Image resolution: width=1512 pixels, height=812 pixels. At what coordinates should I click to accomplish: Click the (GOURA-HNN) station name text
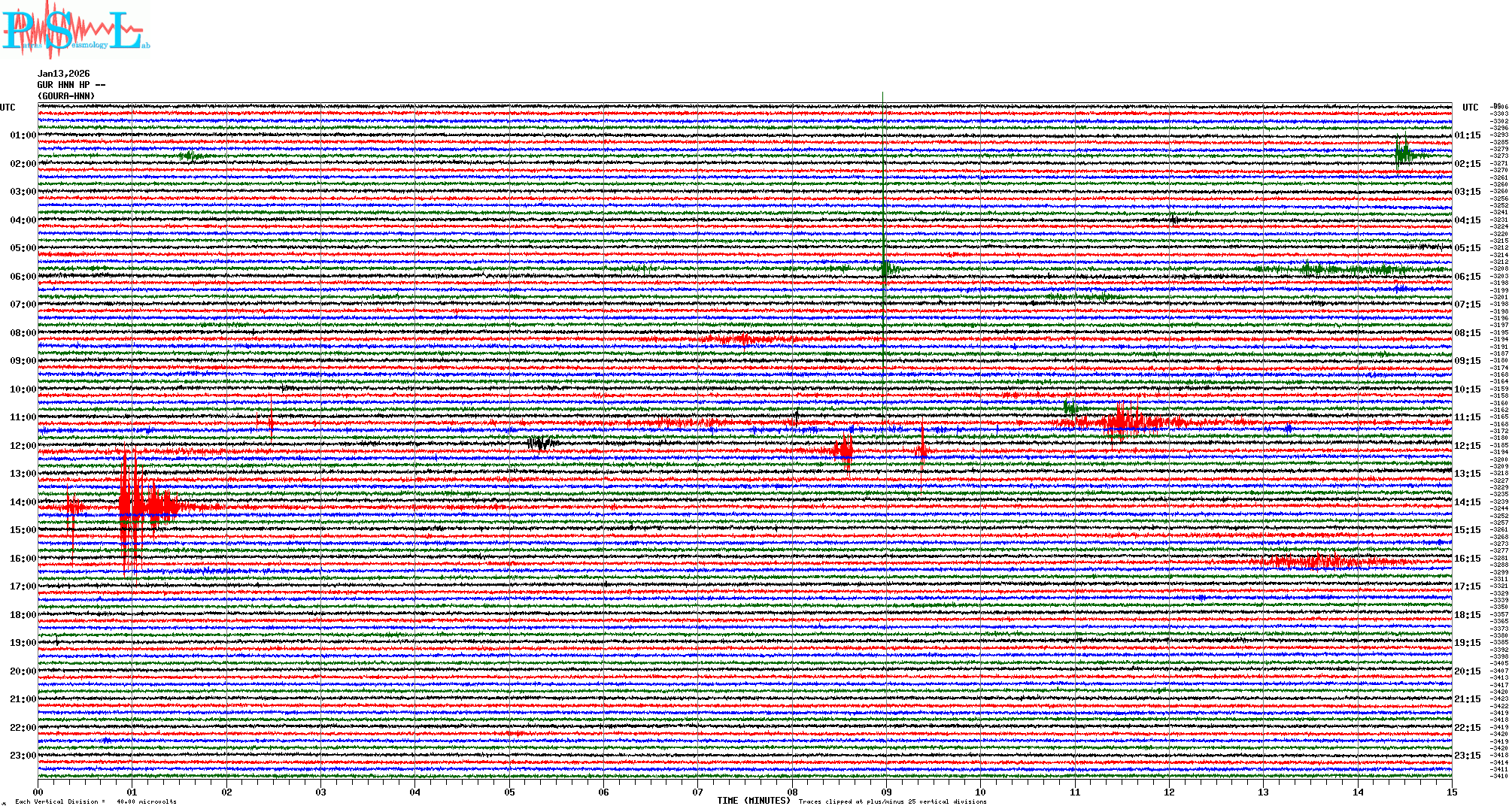coord(66,96)
